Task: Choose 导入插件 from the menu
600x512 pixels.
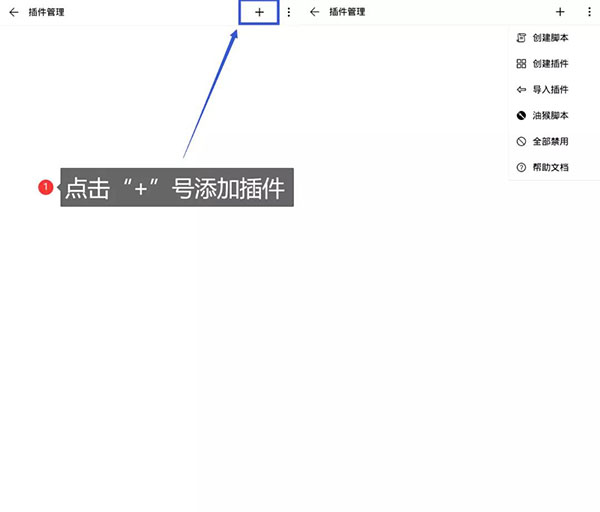Action: pyautogui.click(x=554, y=90)
